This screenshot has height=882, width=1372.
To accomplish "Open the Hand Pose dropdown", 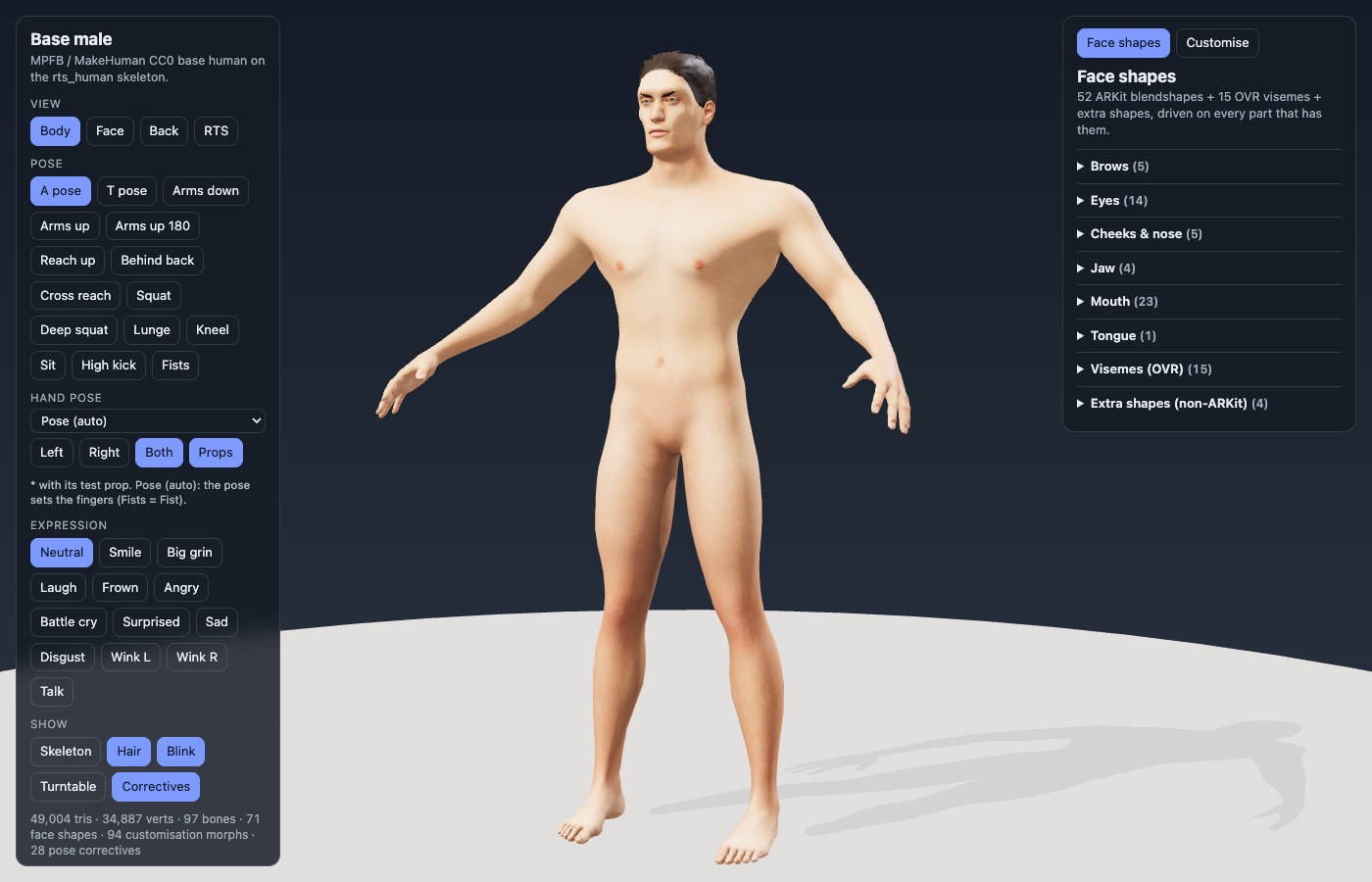I will [x=148, y=421].
